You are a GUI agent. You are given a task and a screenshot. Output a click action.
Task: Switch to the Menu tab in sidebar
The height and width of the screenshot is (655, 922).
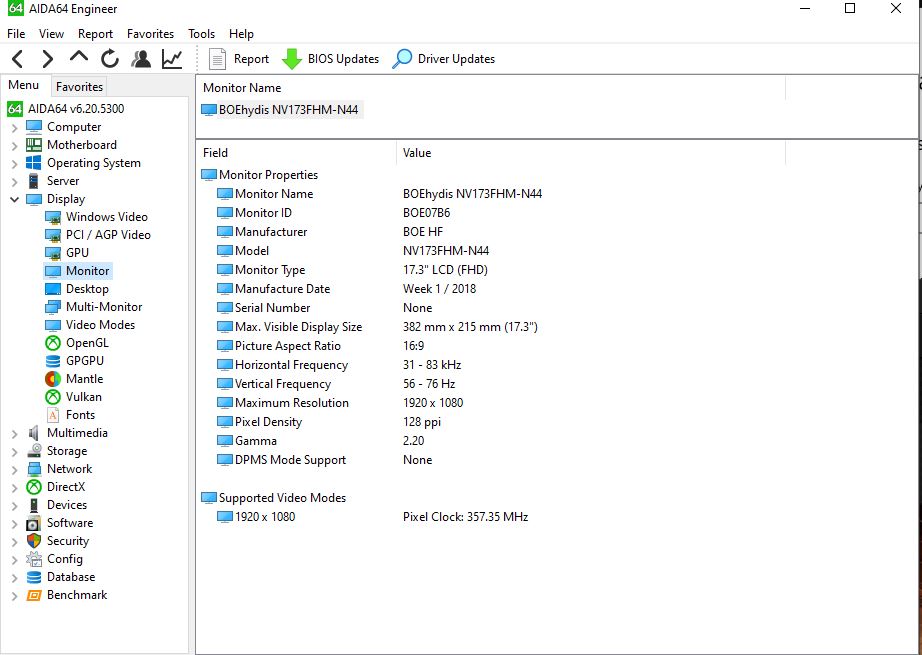(24, 85)
